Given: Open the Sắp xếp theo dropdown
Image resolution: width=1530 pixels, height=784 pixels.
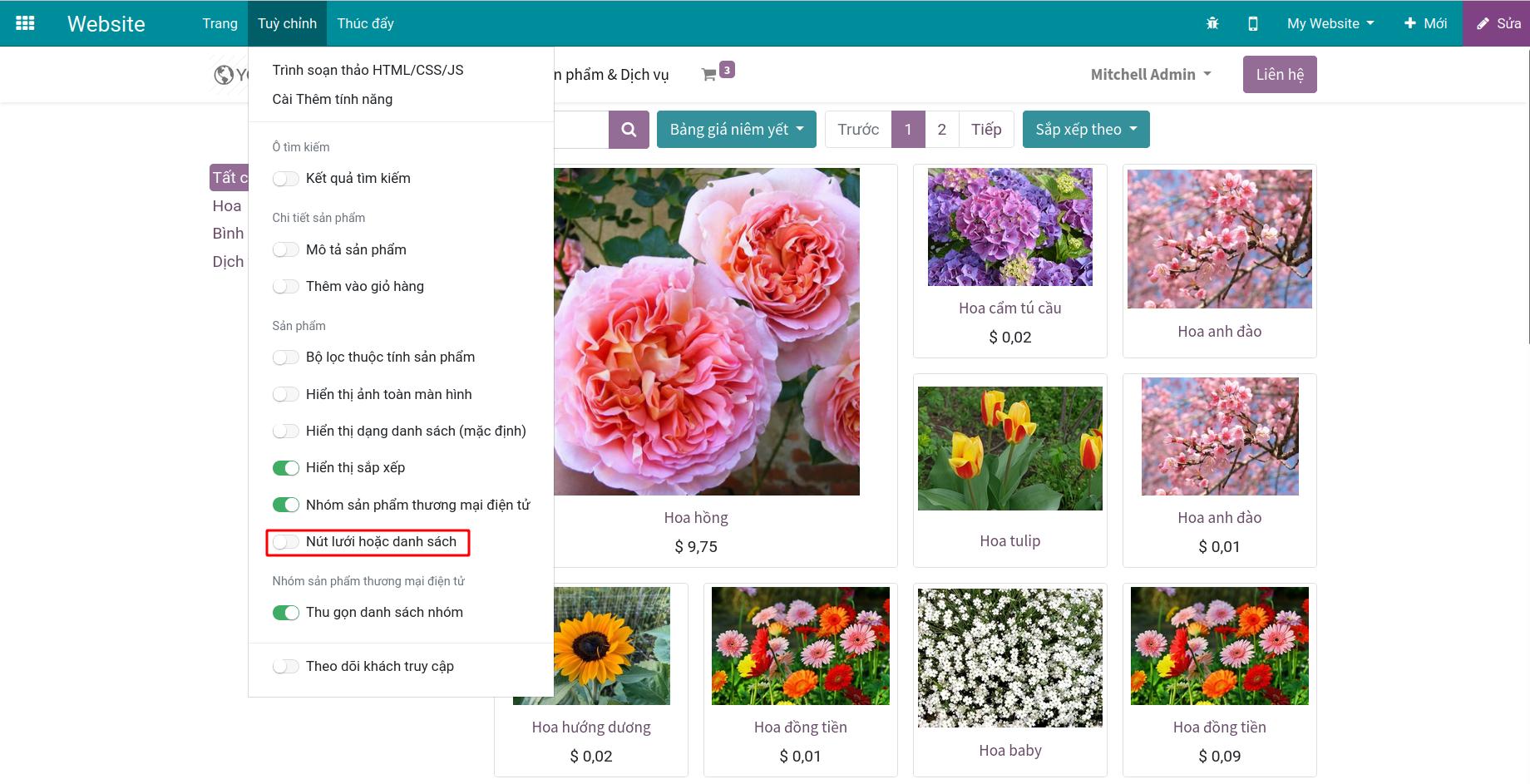Looking at the screenshot, I should pos(1085,130).
